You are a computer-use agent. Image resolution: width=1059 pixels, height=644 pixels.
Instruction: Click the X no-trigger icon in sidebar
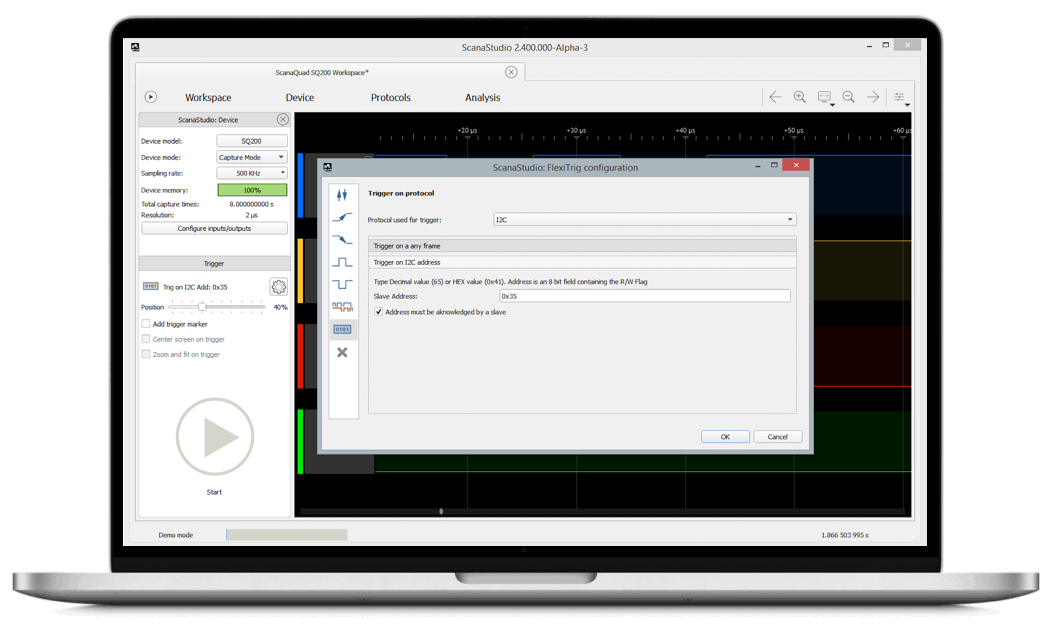(x=342, y=352)
